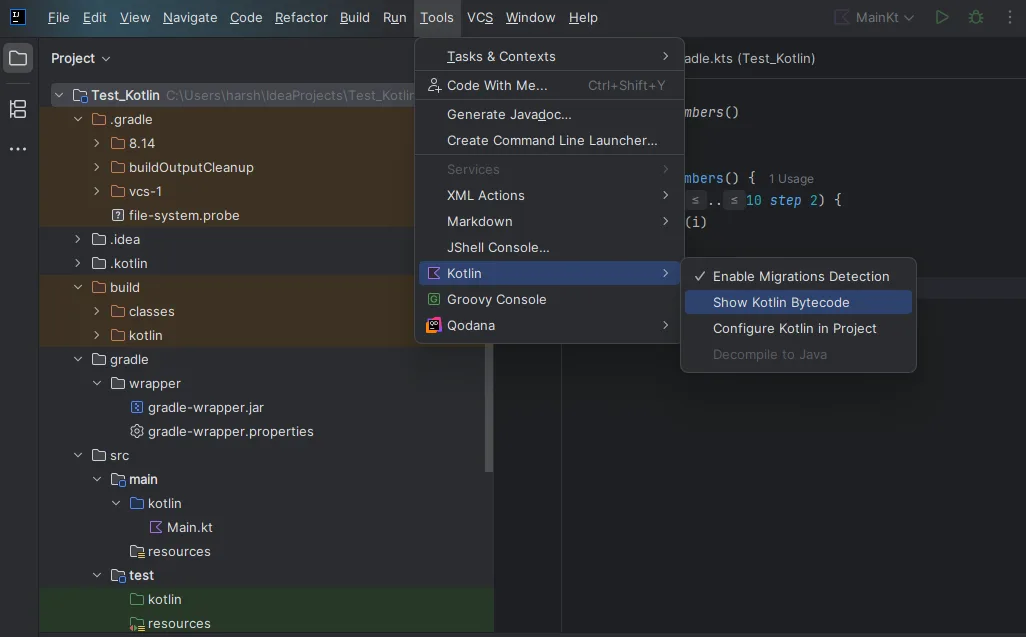This screenshot has width=1026, height=637.
Task: Open the XML Actions submenu
Action: pyautogui.click(x=550, y=195)
